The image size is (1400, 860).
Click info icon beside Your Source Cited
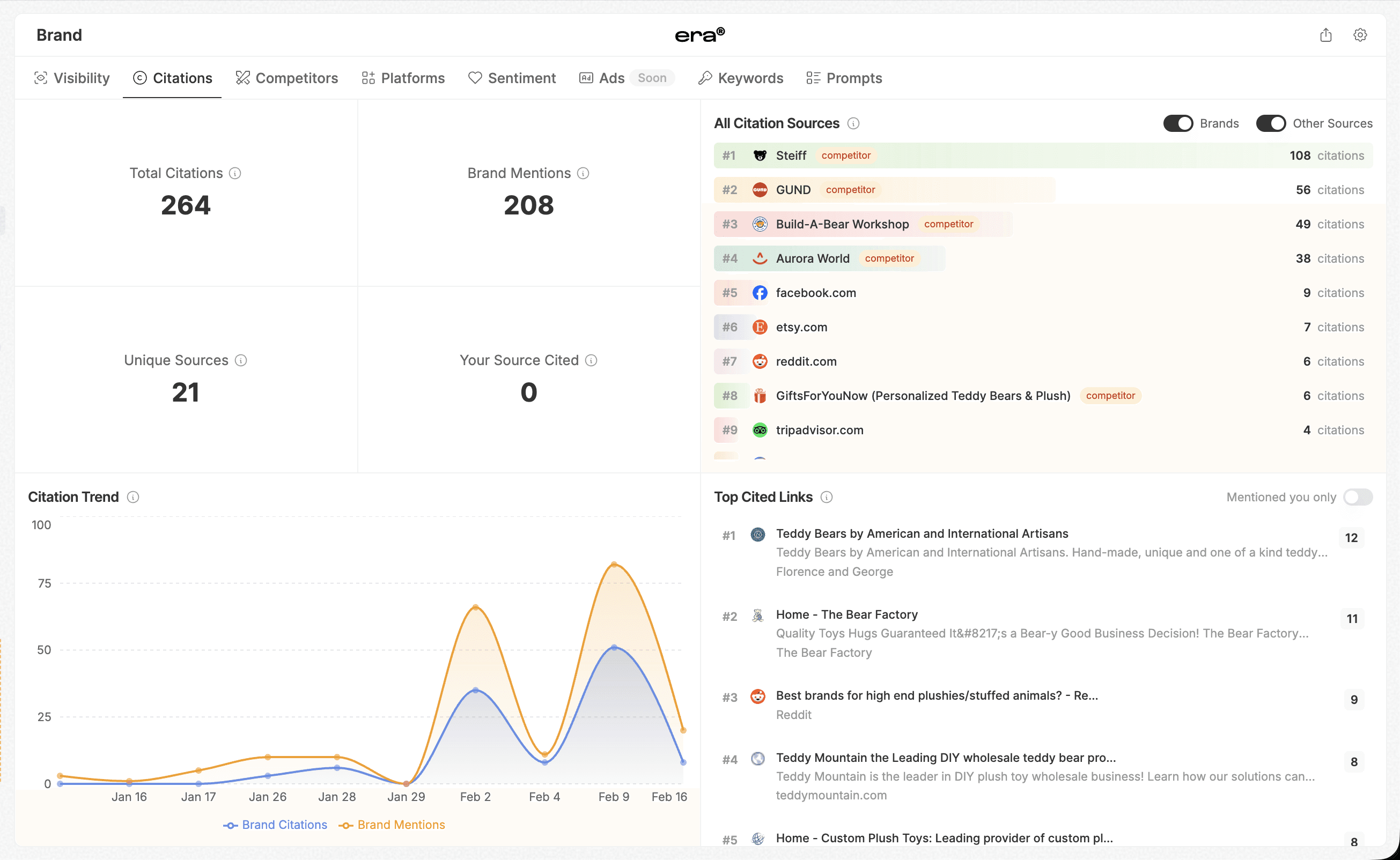tap(591, 361)
